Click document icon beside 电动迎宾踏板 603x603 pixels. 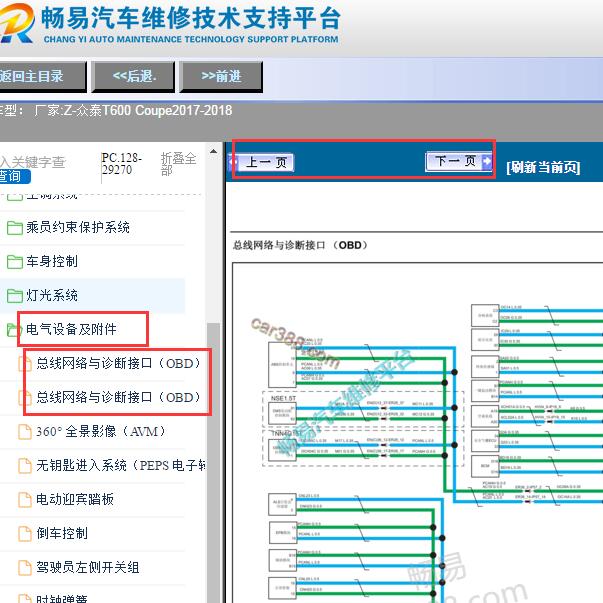25,500
